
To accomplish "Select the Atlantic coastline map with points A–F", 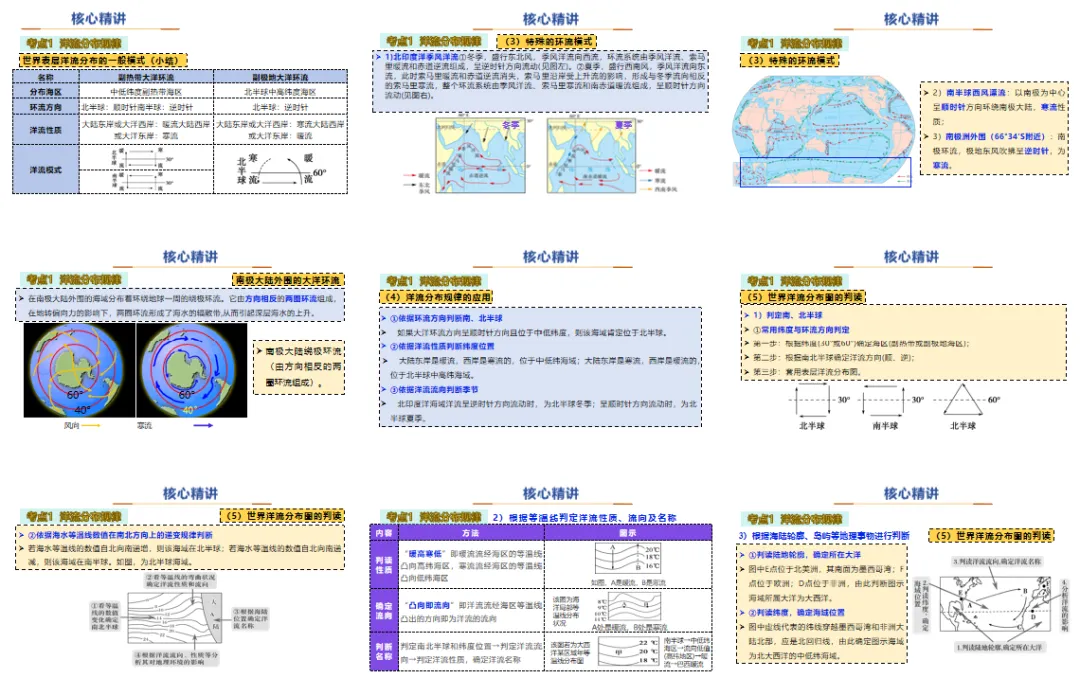I will point(995,604).
